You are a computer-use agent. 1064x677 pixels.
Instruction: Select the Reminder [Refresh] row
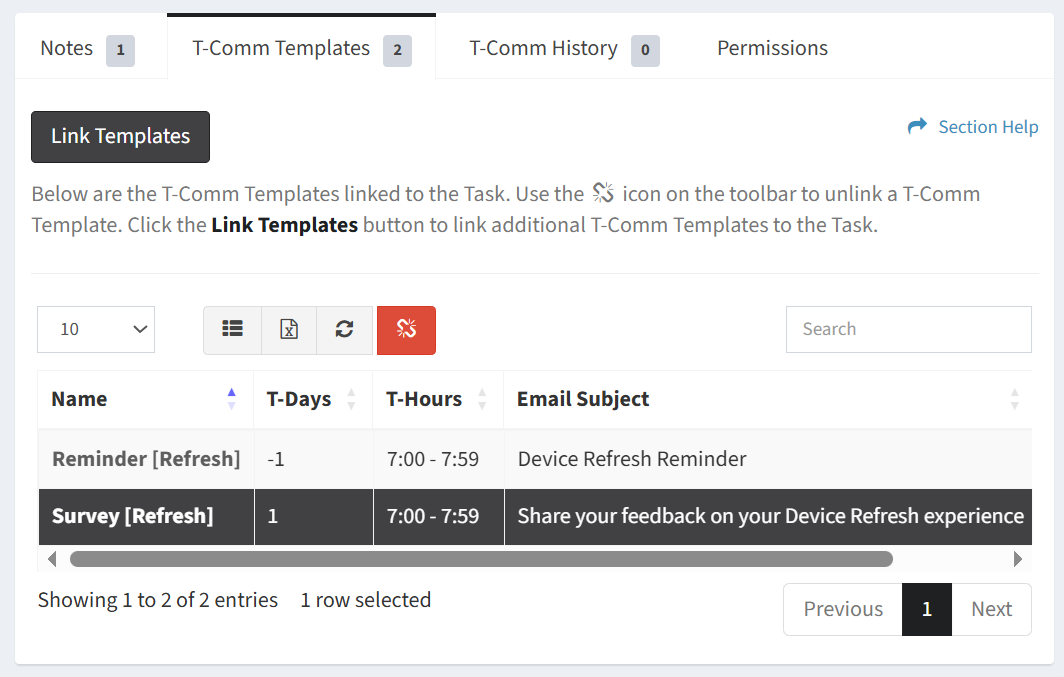[146, 460]
